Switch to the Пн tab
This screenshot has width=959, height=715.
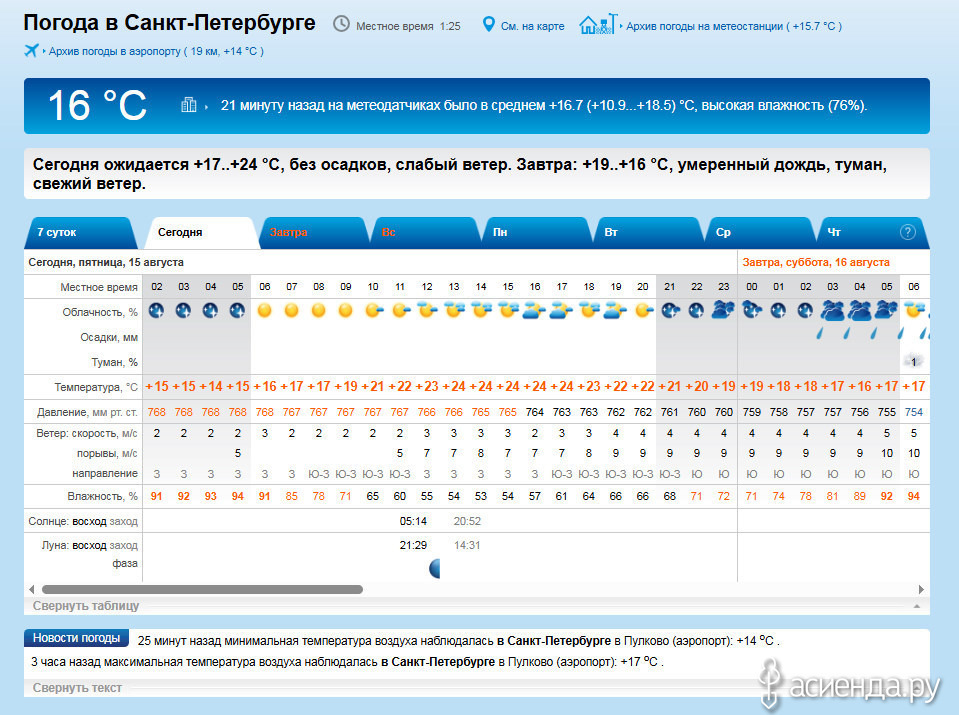click(537, 232)
